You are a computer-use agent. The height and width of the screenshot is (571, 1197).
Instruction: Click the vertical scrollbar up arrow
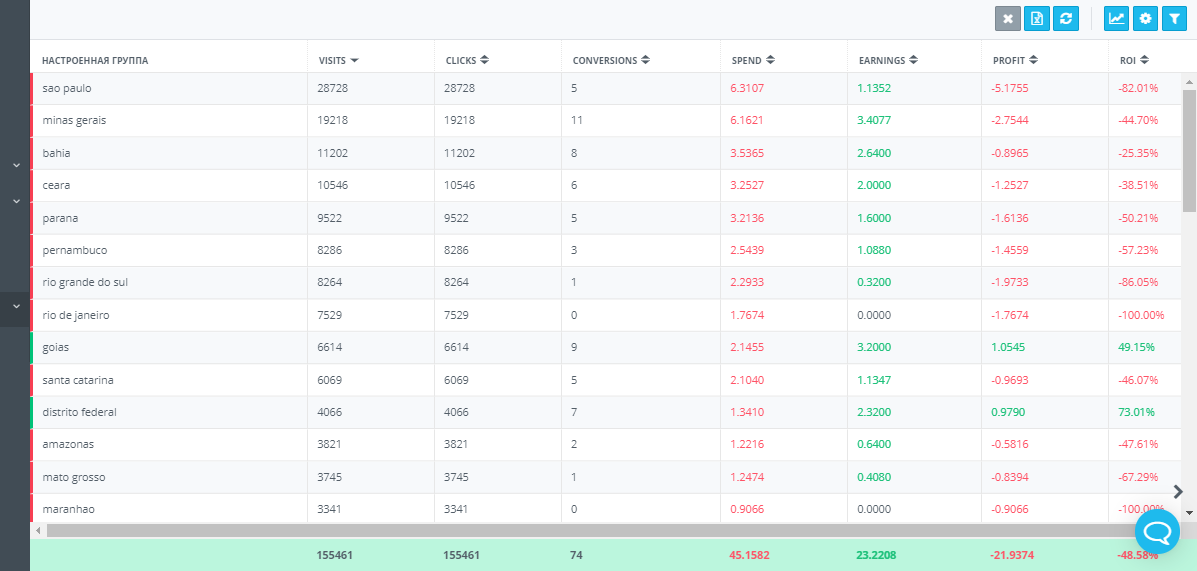[1189, 81]
